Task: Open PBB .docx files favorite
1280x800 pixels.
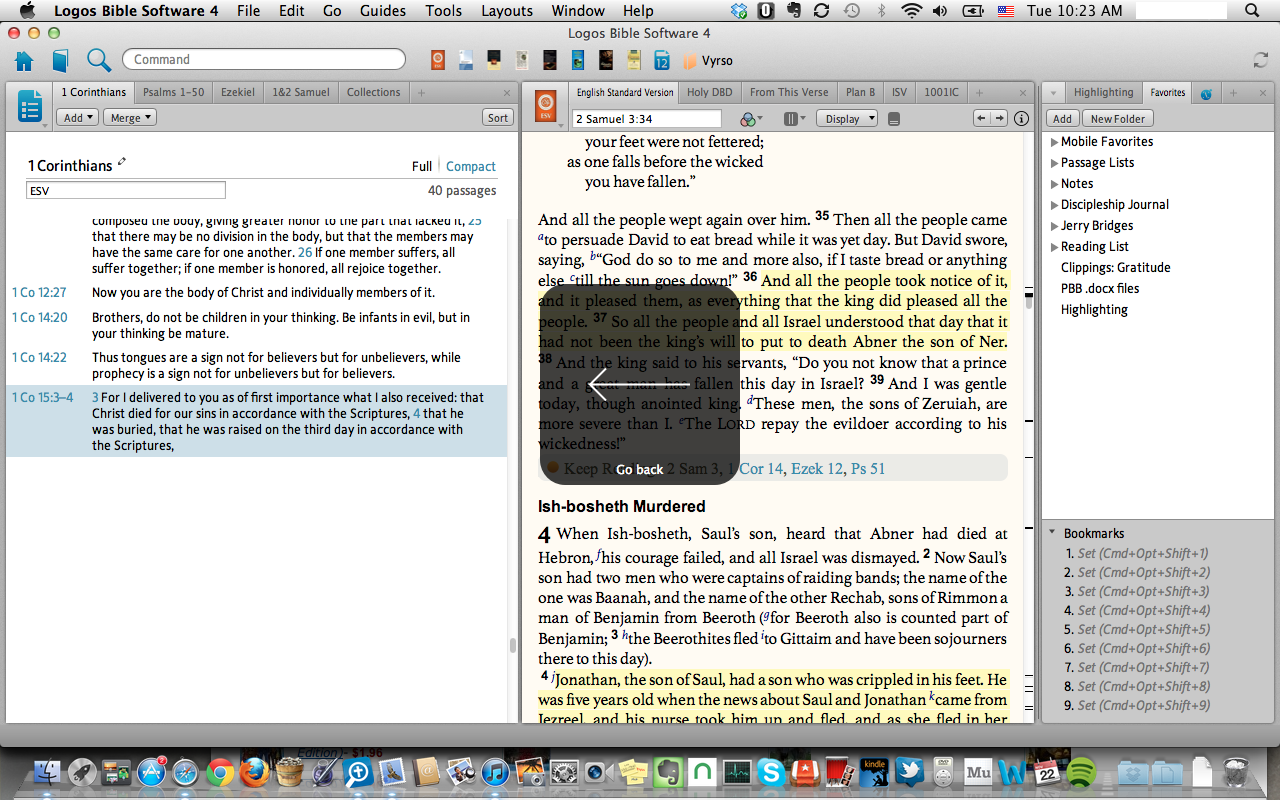Action: (x=1100, y=289)
